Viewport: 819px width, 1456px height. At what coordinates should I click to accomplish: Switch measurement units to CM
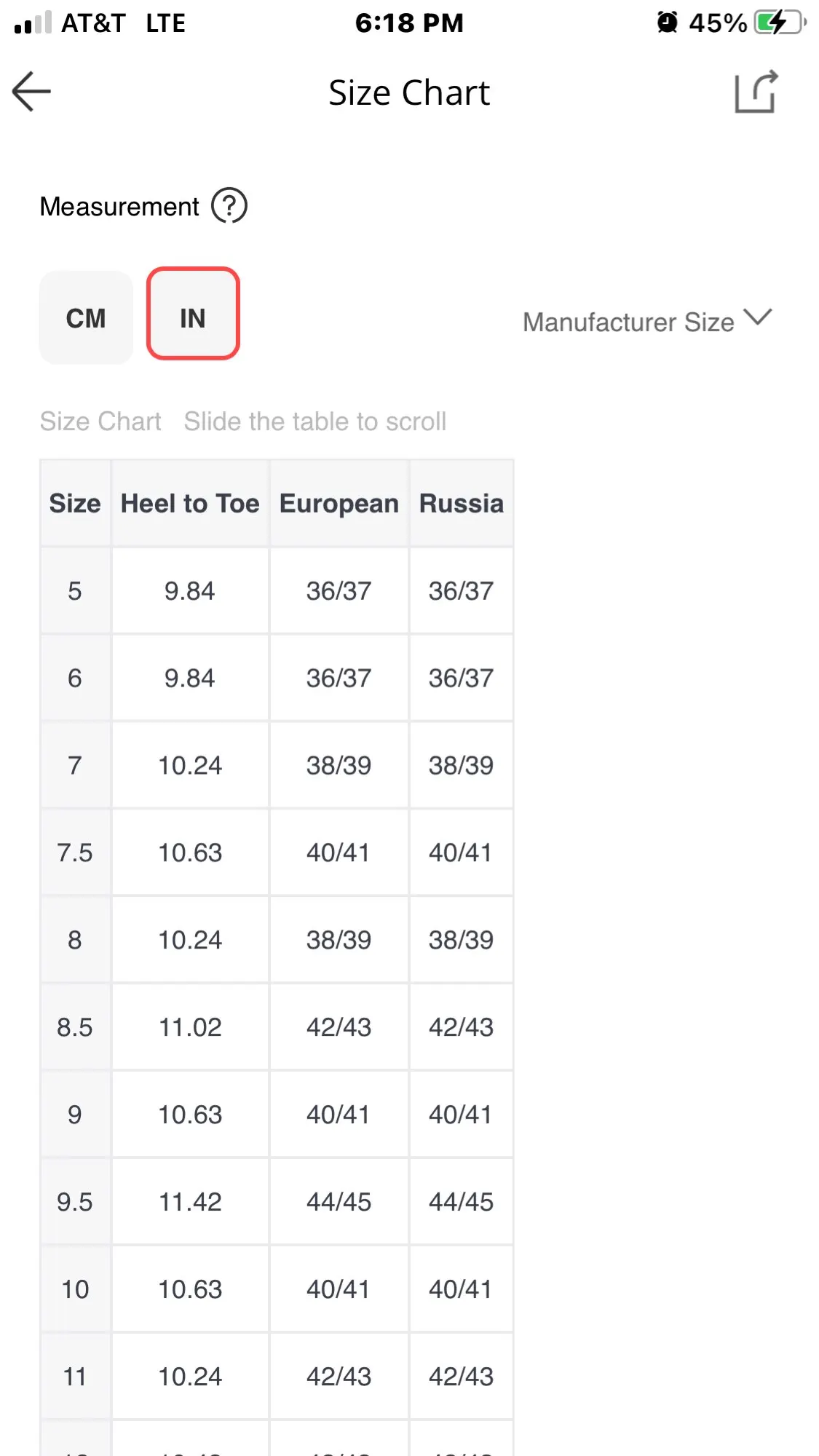click(x=86, y=317)
